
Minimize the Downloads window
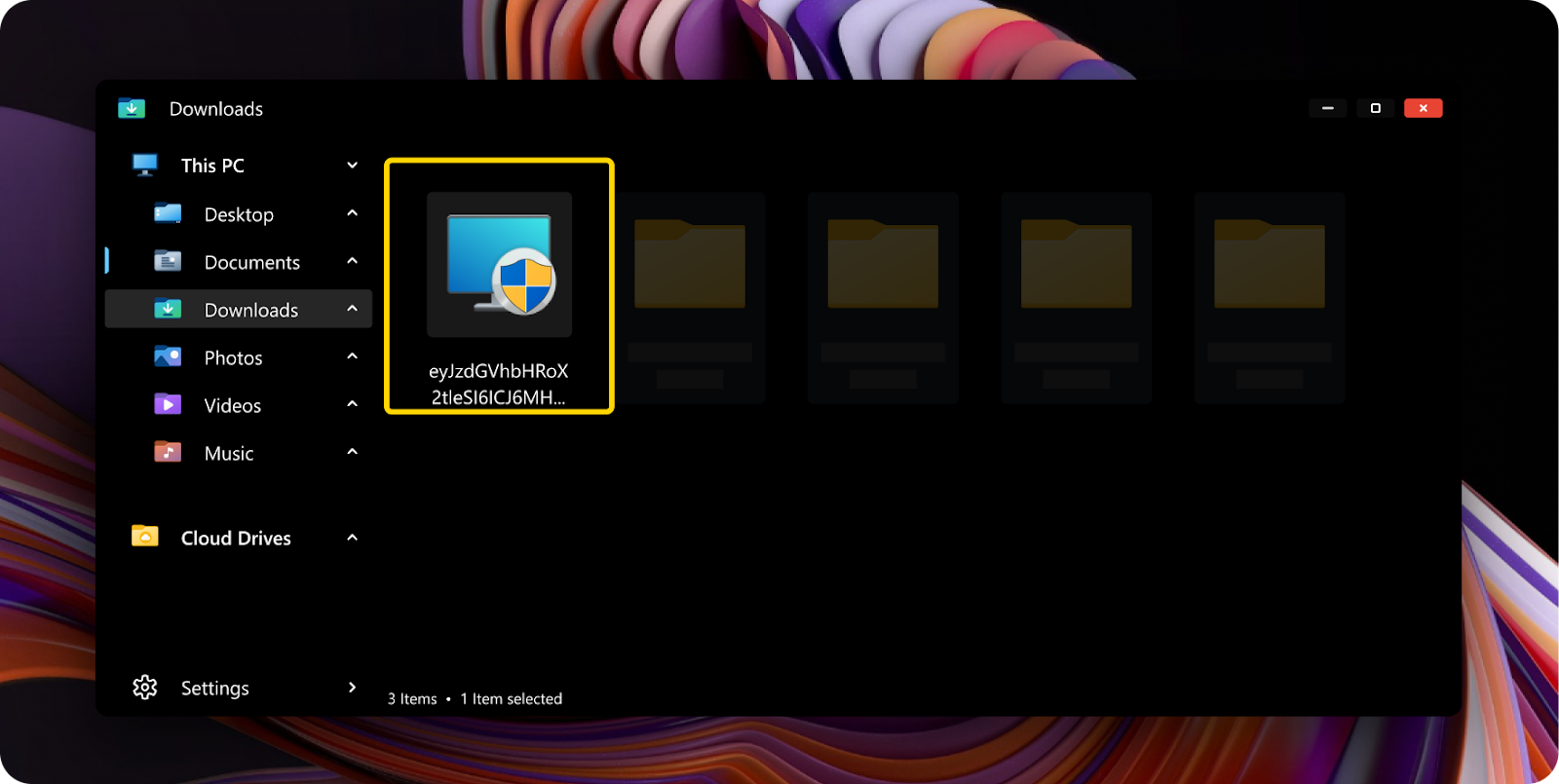click(x=1328, y=108)
